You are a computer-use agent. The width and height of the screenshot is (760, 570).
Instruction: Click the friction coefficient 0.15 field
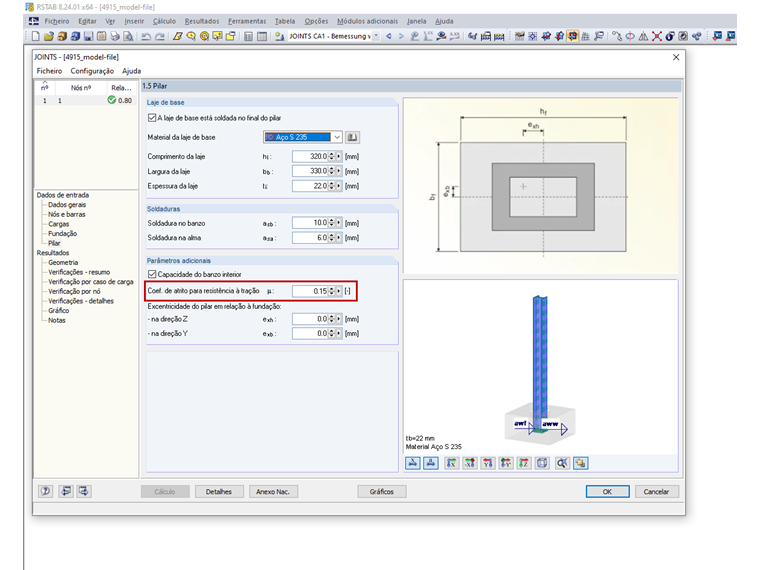310,291
